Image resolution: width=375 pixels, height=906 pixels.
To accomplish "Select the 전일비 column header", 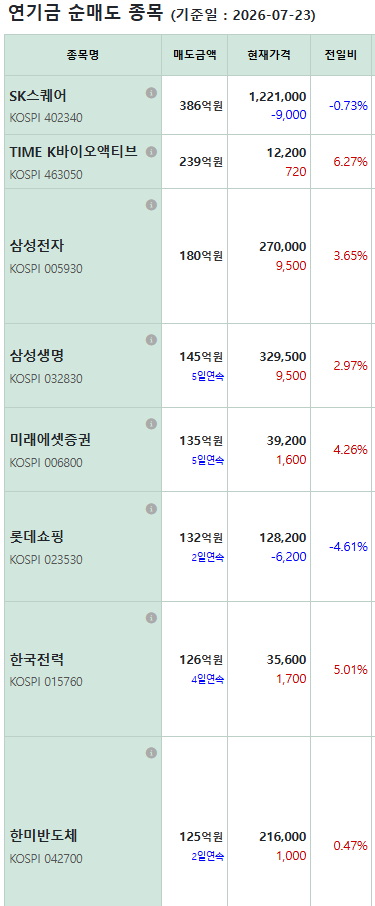I will click(x=341, y=55).
